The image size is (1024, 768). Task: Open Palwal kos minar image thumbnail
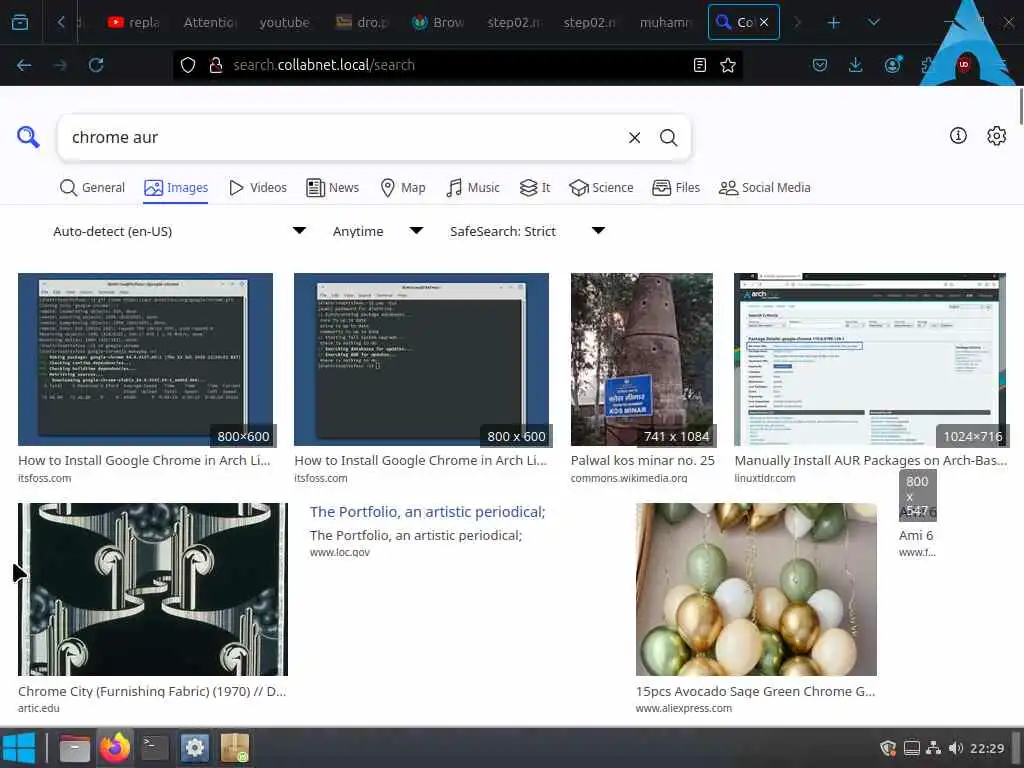tap(641, 359)
